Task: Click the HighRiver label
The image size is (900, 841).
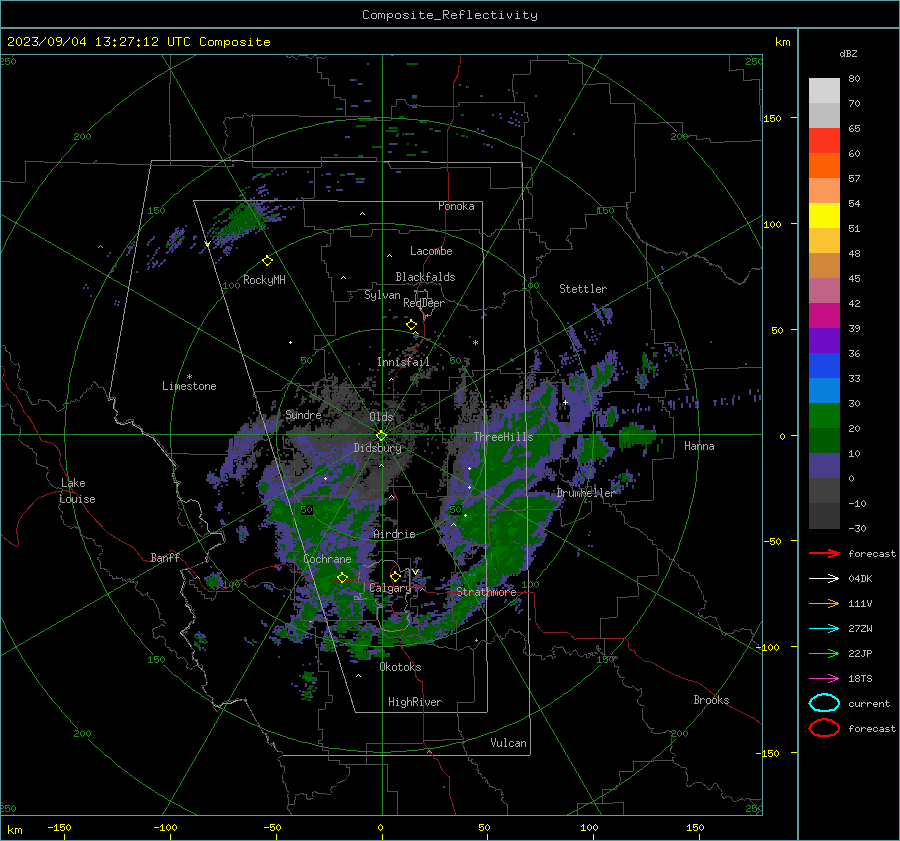Action: pos(415,702)
